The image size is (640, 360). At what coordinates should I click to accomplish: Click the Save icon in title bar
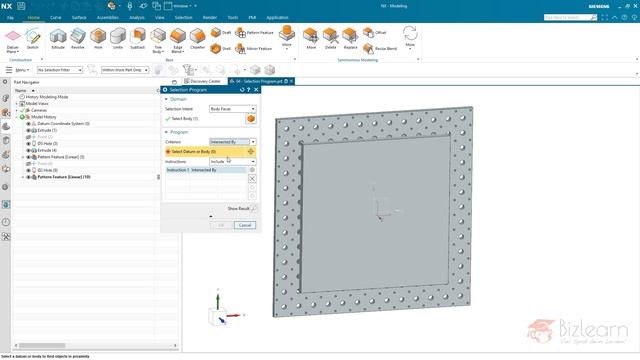pos(21,6)
